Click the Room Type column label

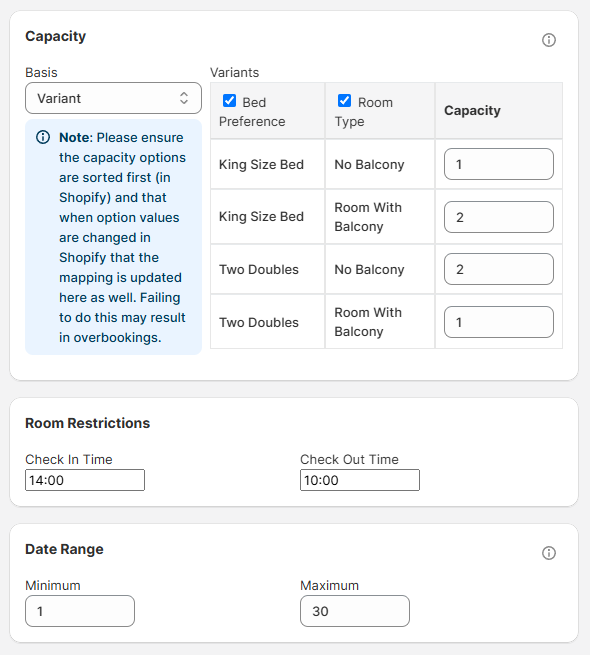(x=364, y=112)
